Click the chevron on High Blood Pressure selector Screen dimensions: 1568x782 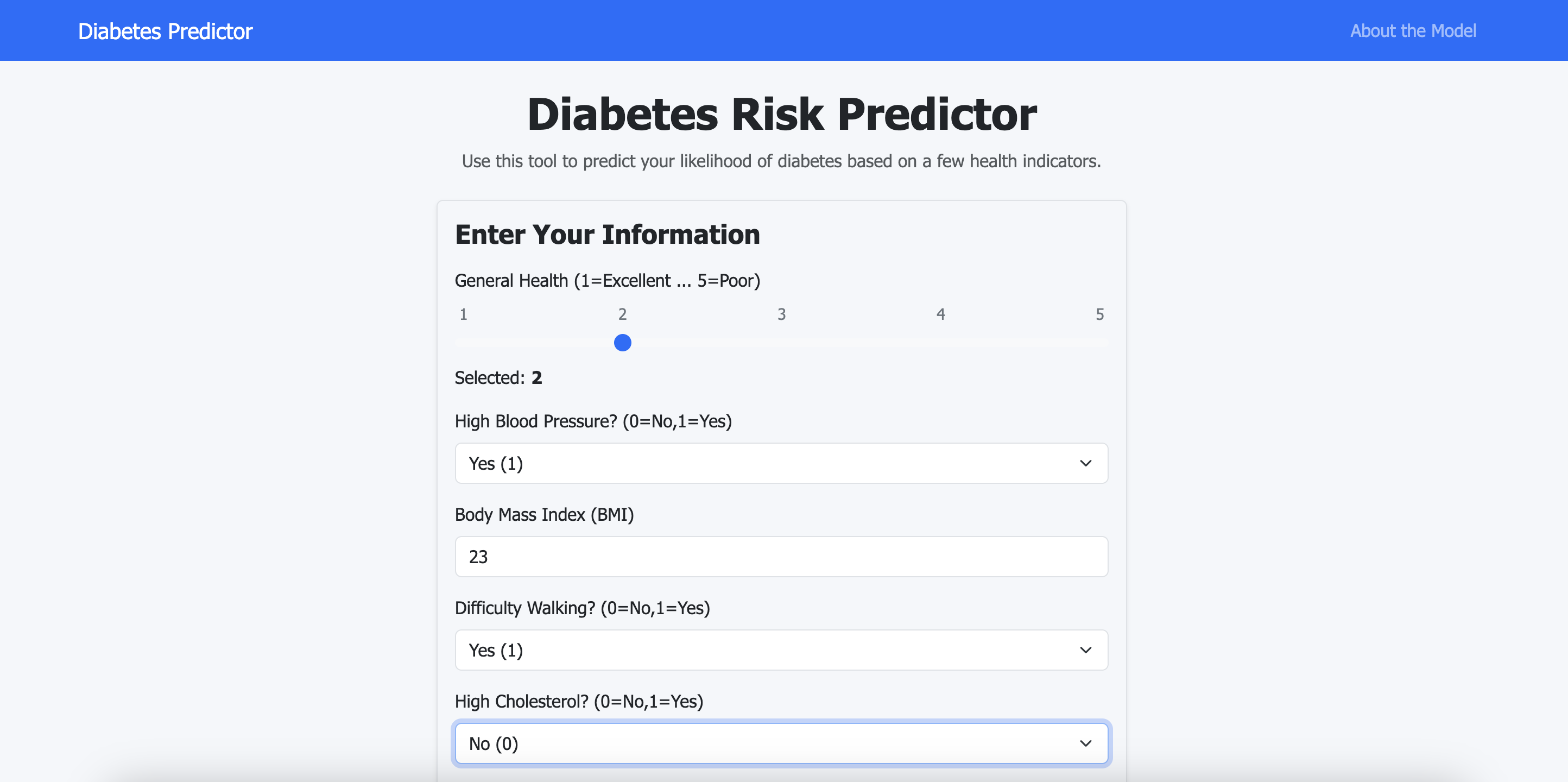pos(1086,463)
